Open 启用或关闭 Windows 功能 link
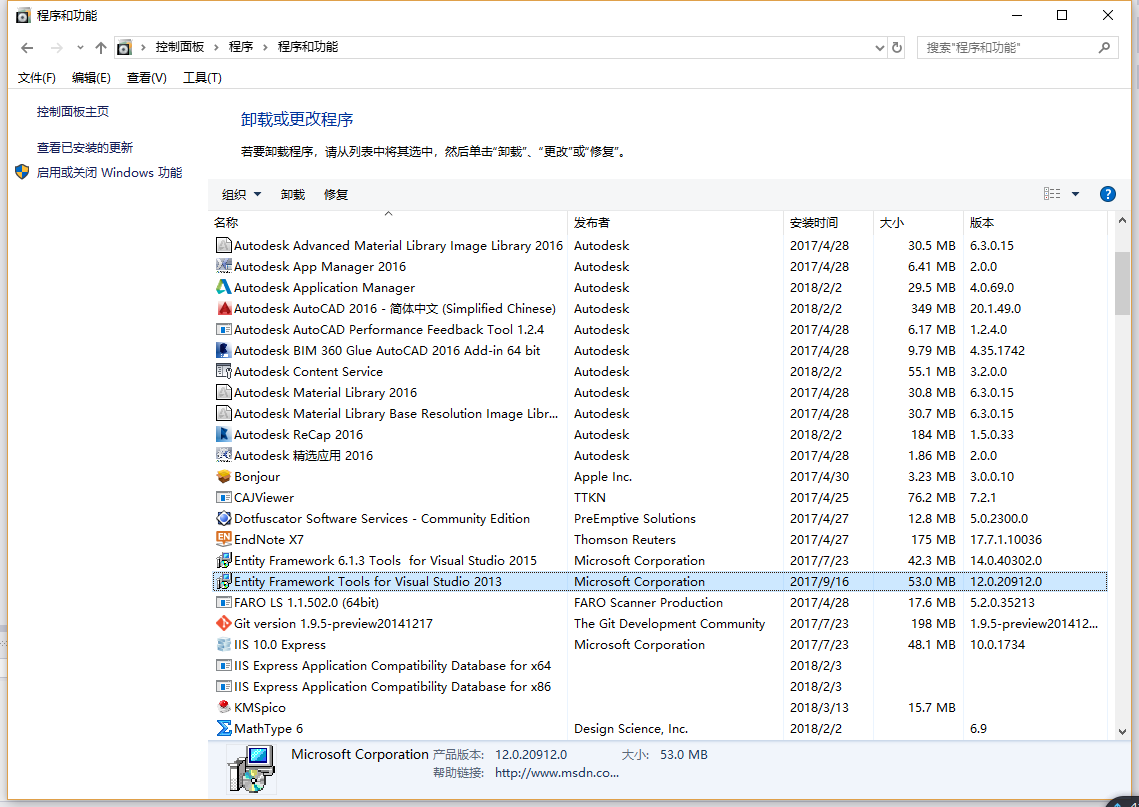The image size is (1139, 807). coord(109,173)
